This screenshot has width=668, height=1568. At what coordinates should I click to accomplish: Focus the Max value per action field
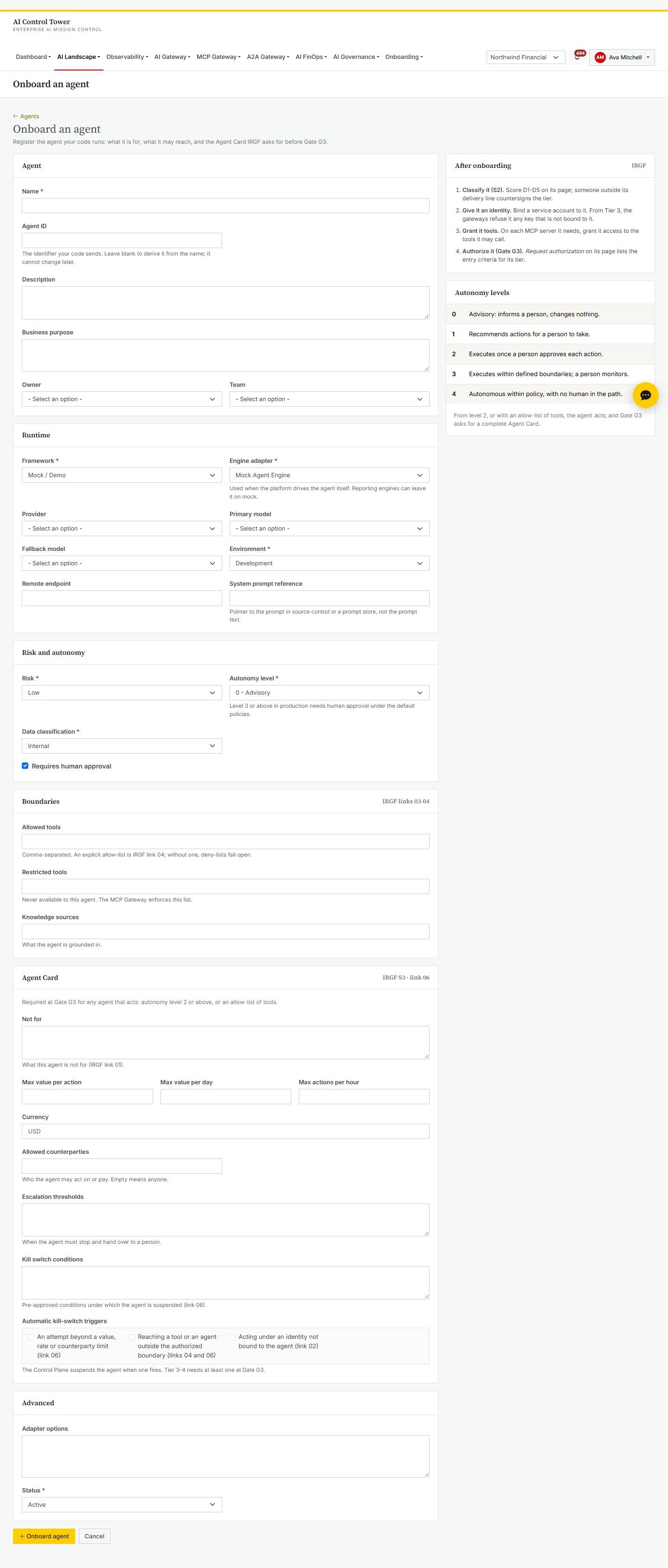87,1096
